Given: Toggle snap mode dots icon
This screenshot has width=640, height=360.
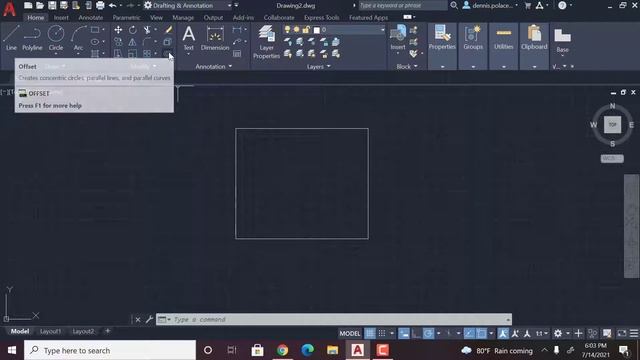Looking at the screenshot, I should click(382, 333).
